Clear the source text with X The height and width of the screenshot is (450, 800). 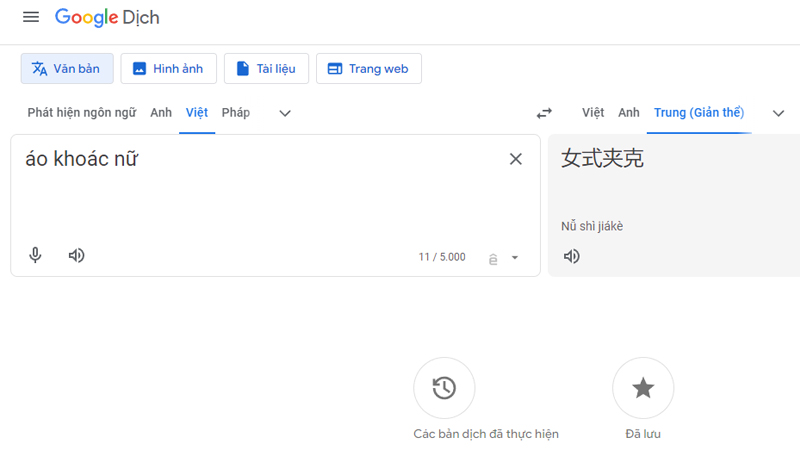[516, 159]
